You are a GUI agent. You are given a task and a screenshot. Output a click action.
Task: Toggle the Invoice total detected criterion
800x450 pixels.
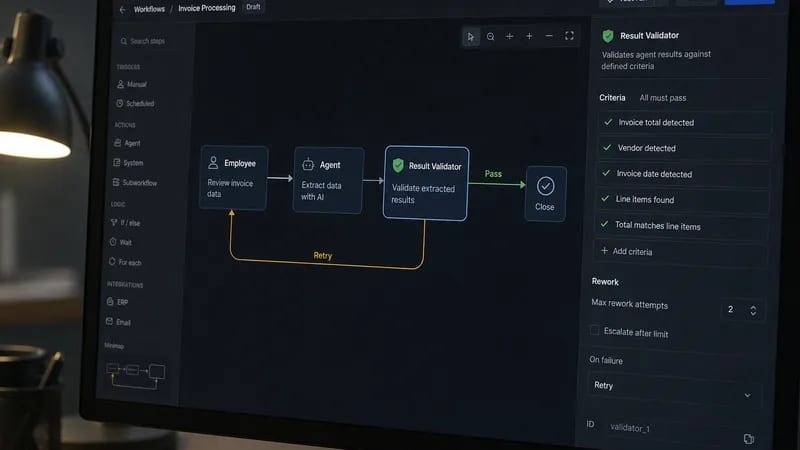click(684, 122)
